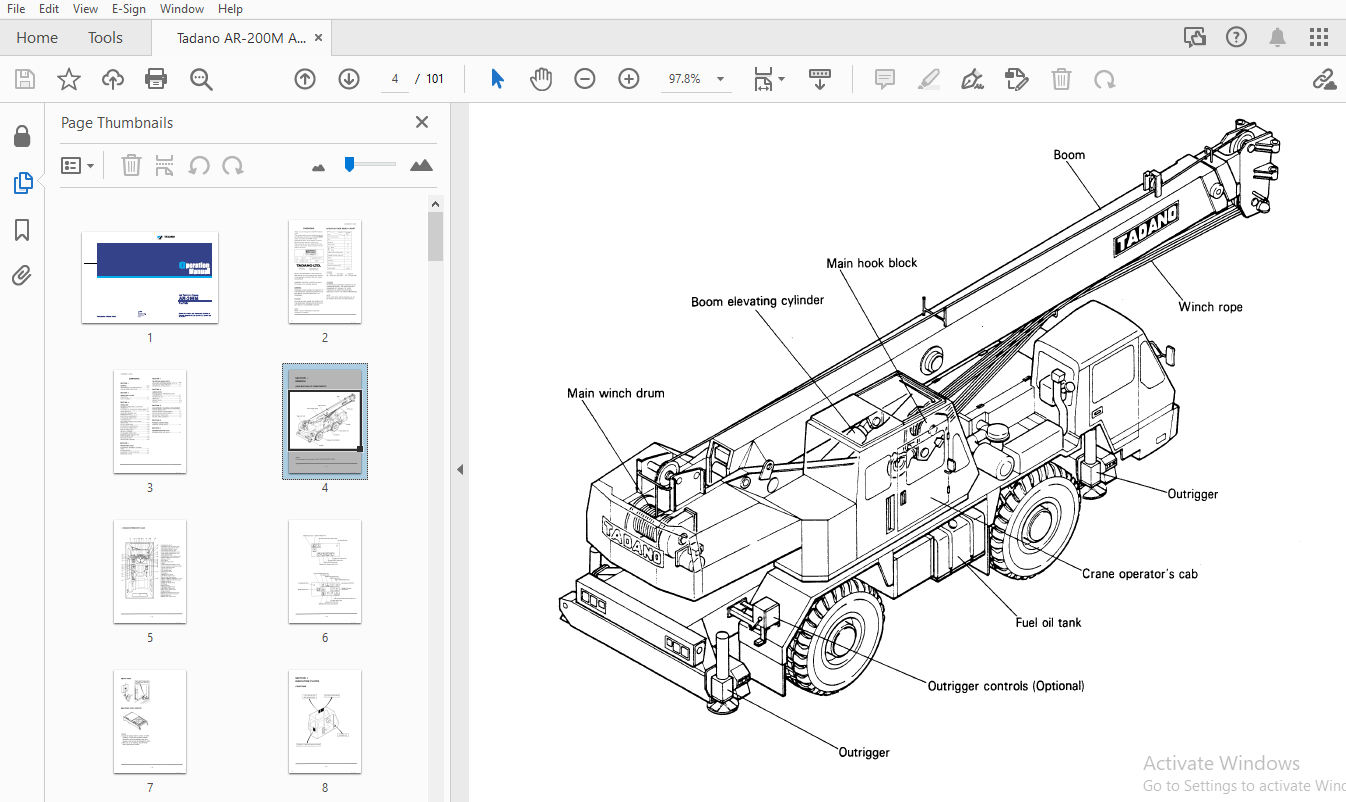
Task: Delete selected page thumbnail
Action: pos(131,165)
